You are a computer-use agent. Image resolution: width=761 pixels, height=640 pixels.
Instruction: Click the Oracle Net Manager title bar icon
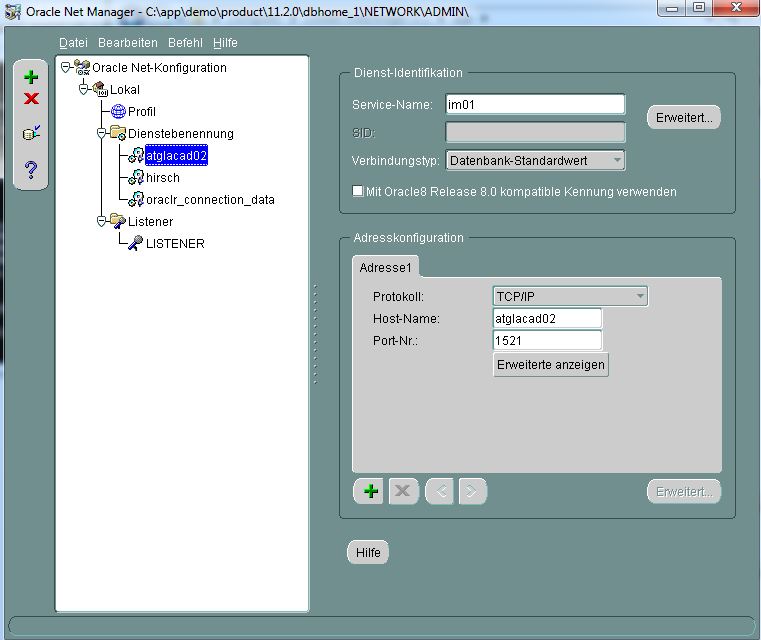(13, 12)
